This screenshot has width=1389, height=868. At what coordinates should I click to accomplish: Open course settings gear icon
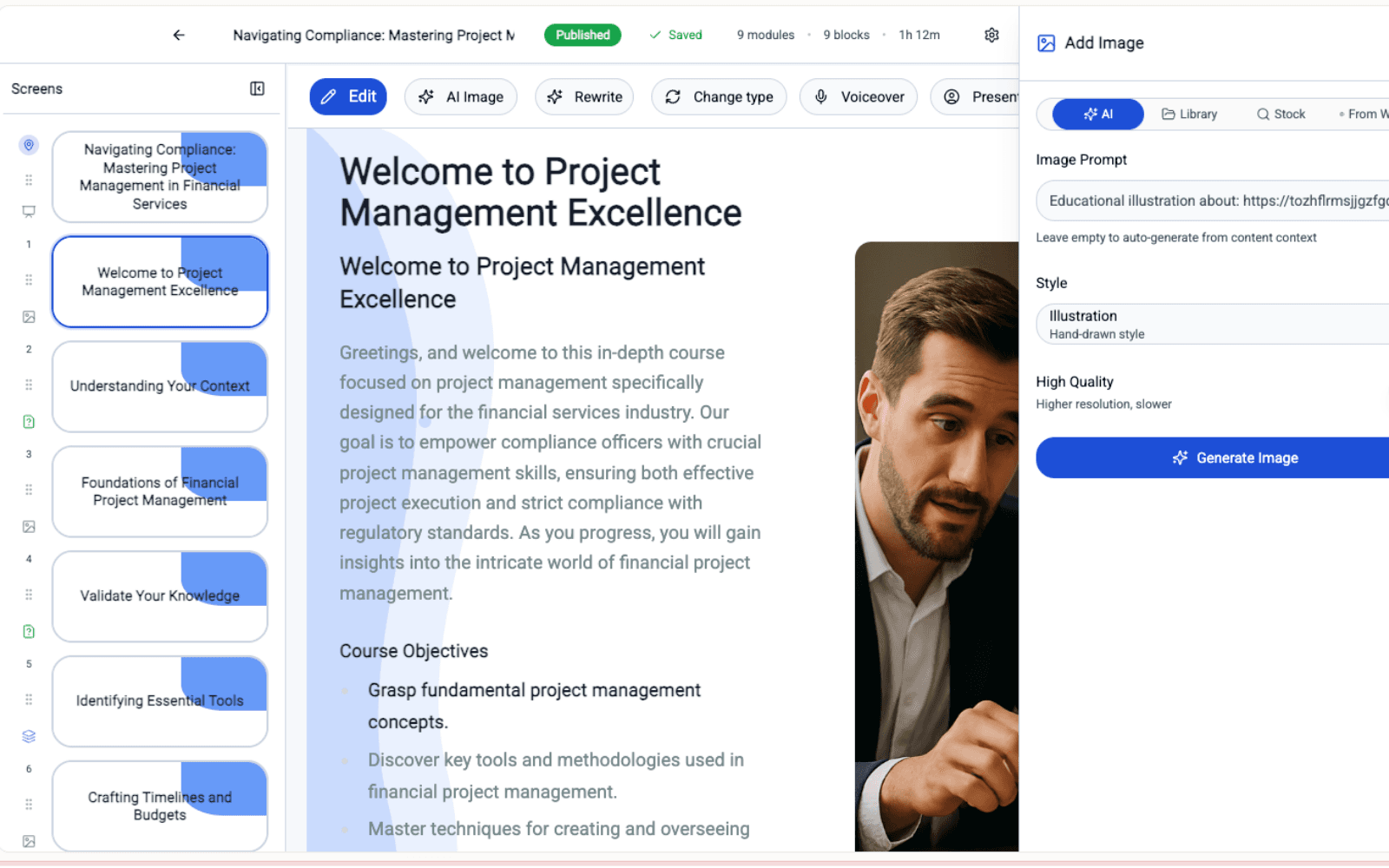click(991, 35)
